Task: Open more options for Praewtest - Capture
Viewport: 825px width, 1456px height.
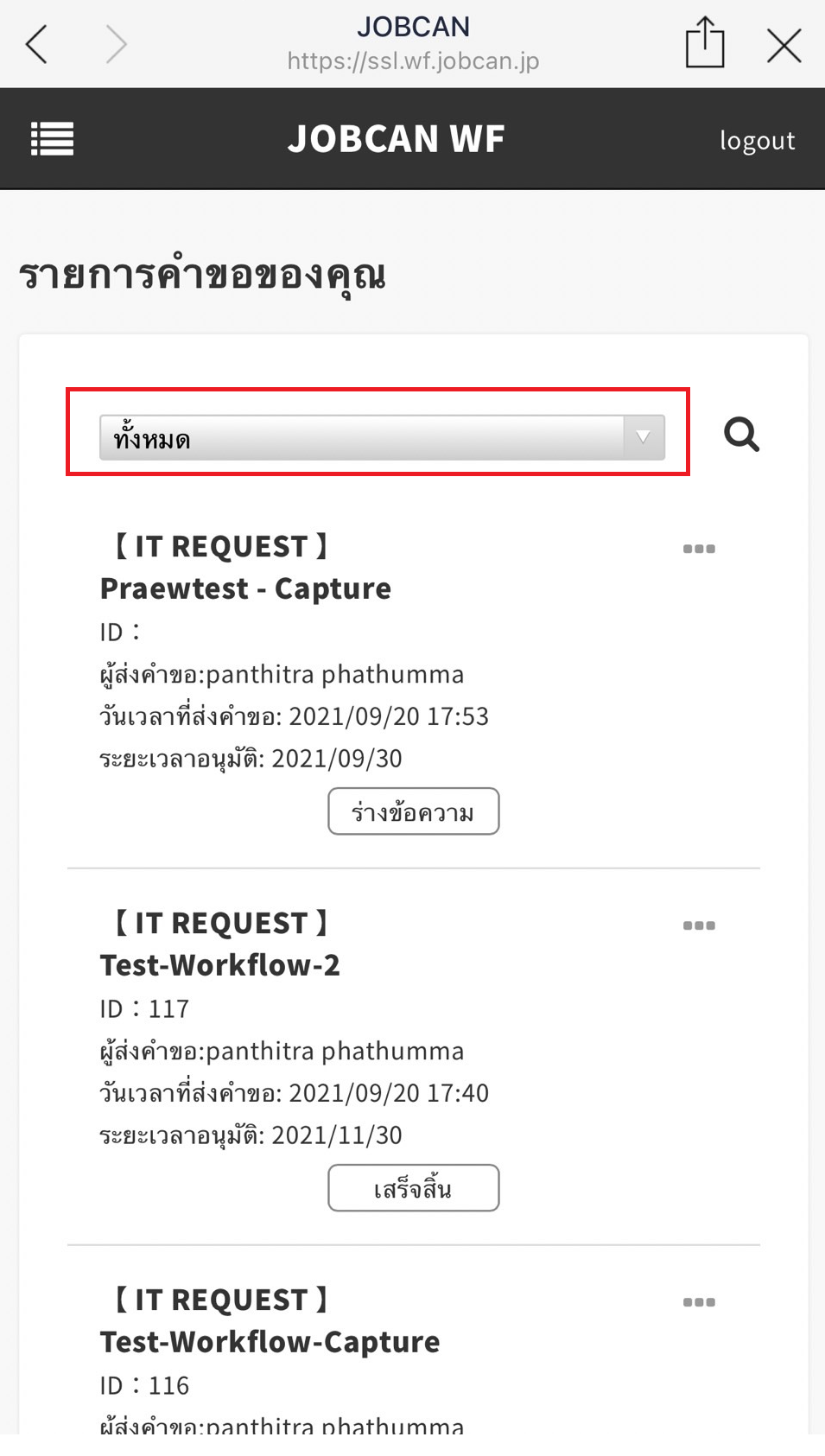Action: coord(699,549)
